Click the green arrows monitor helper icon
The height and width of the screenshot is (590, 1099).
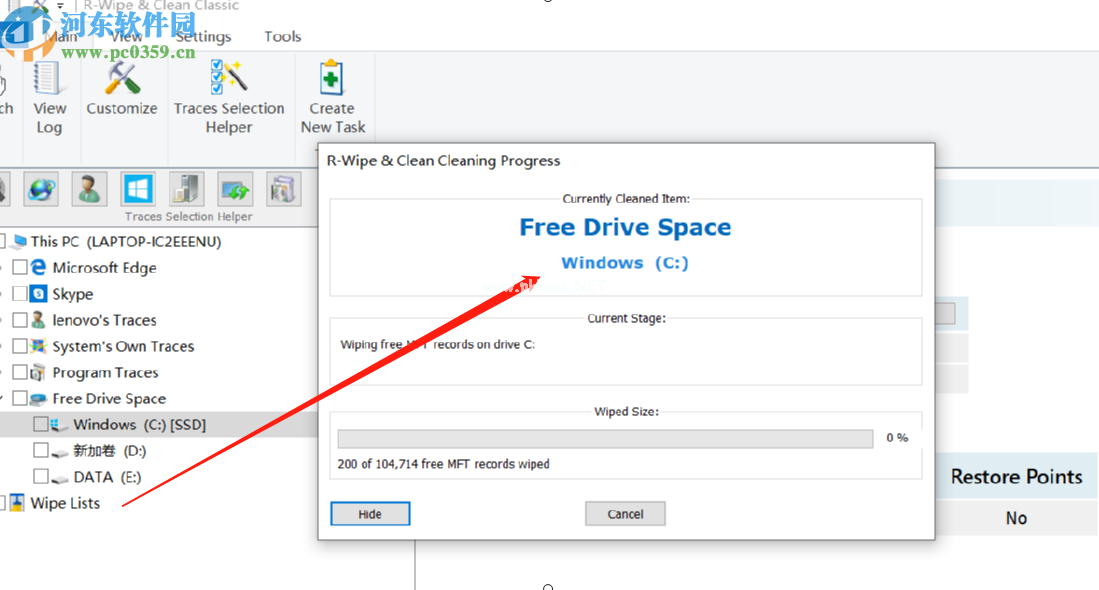pos(235,188)
